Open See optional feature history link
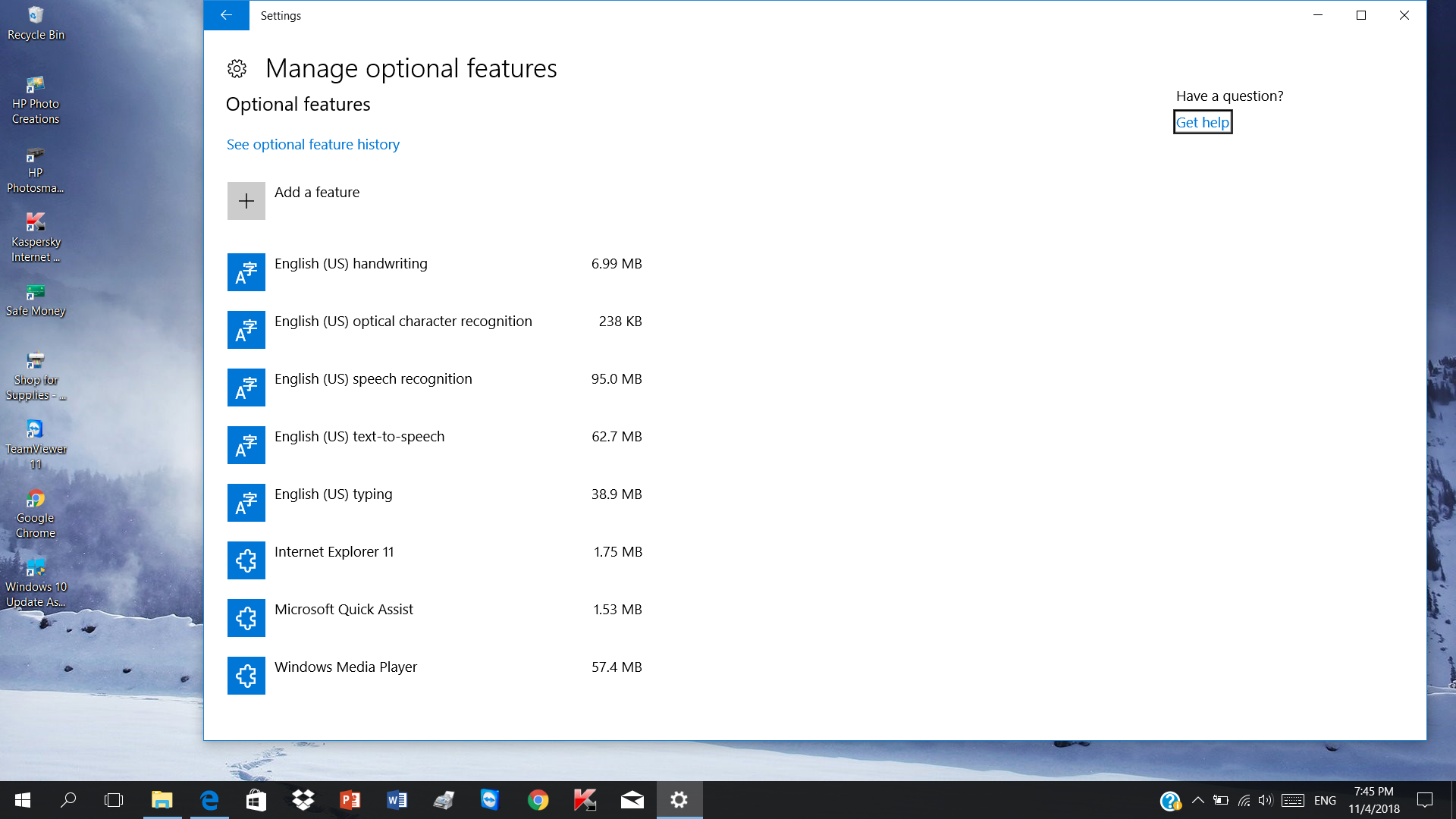Screen dimensions: 1456x819 coord(312,144)
